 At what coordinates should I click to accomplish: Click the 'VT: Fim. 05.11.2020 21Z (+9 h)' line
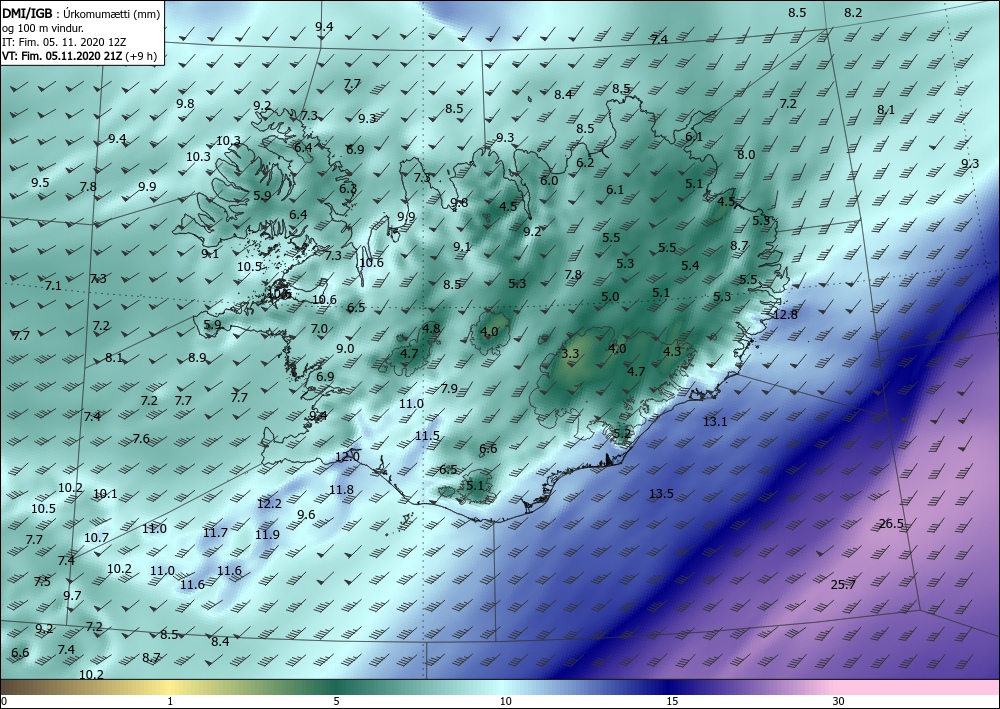[79, 56]
